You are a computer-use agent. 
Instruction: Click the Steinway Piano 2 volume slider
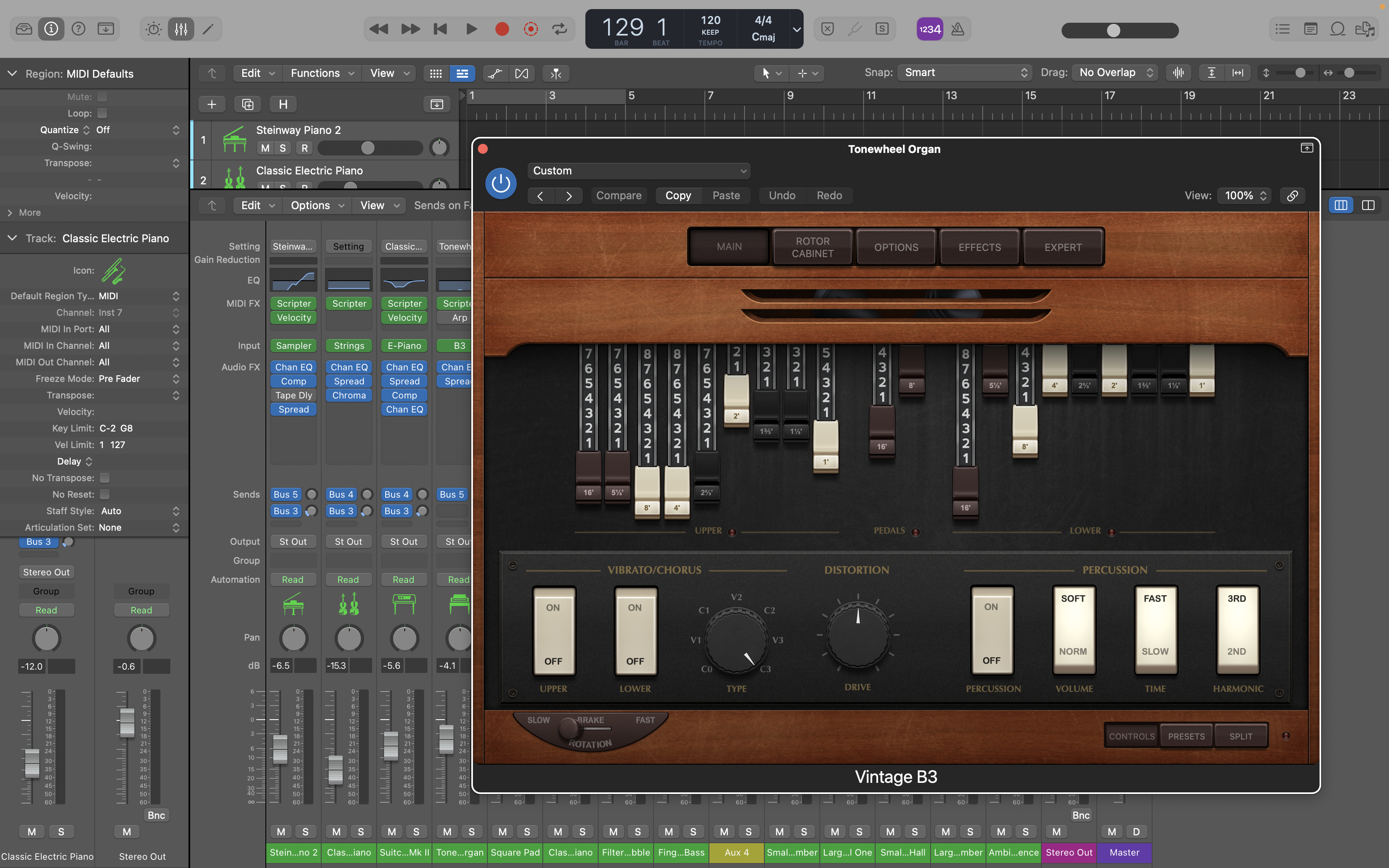pyautogui.click(x=370, y=148)
